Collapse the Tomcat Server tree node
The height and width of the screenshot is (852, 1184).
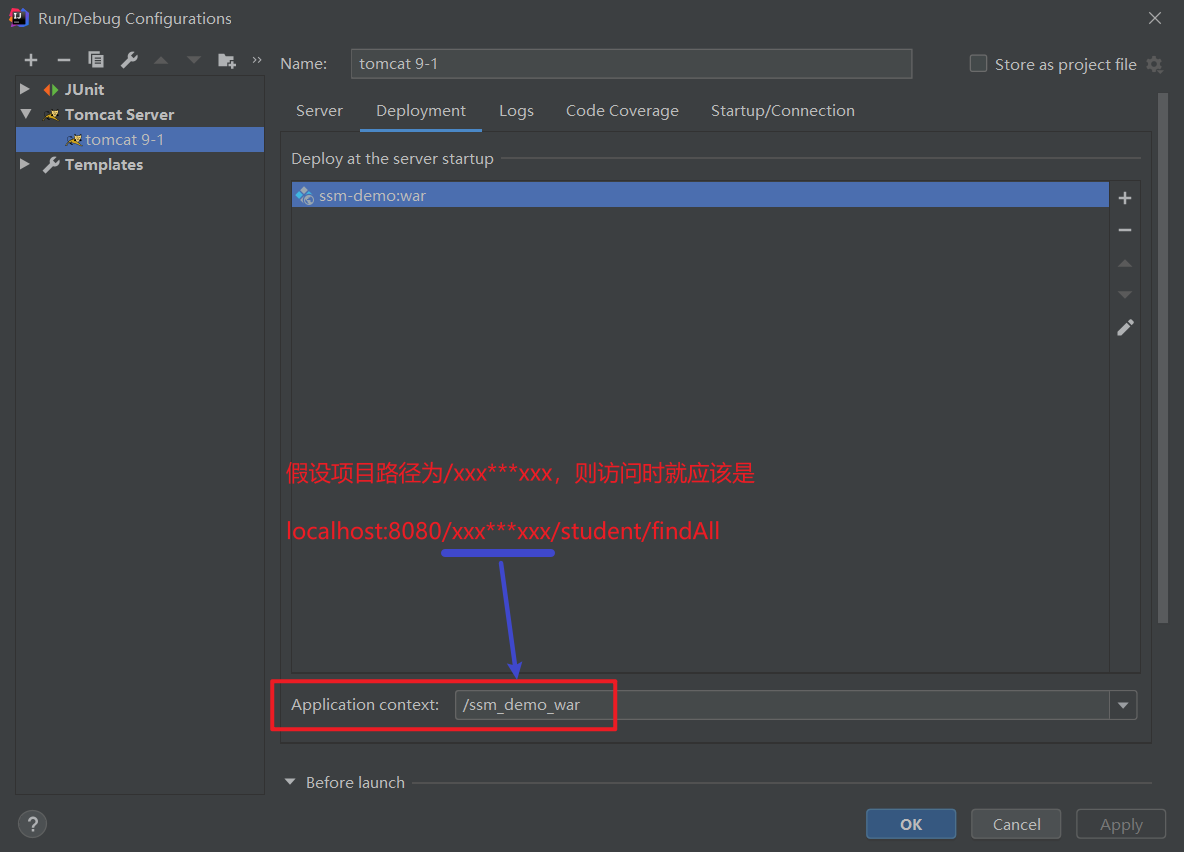coord(26,114)
